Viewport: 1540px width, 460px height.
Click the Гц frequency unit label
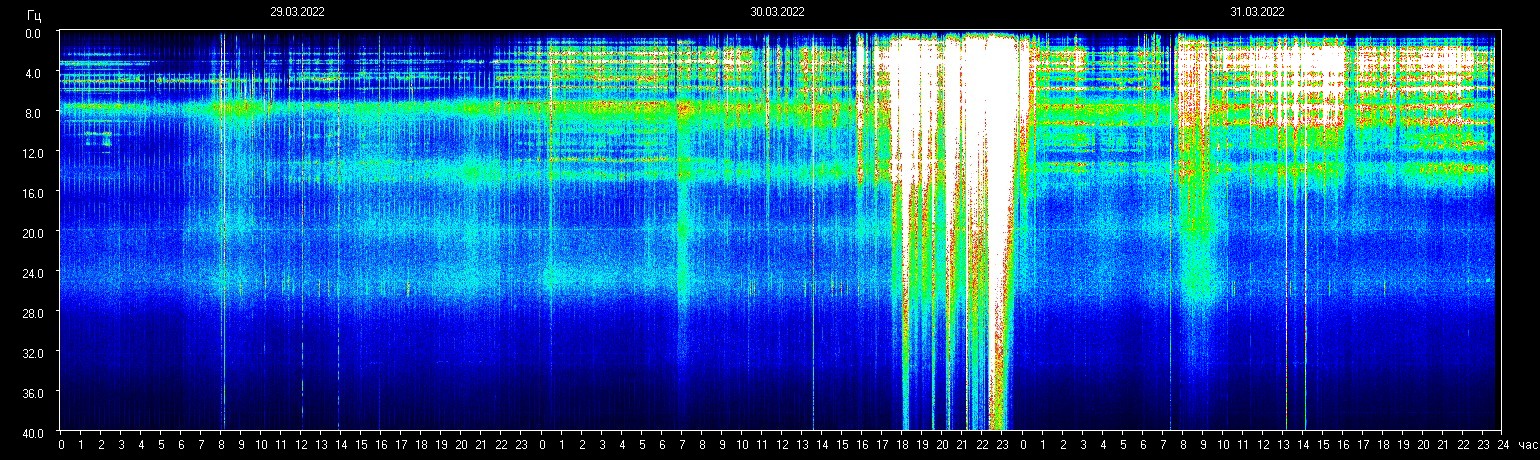click(x=34, y=15)
